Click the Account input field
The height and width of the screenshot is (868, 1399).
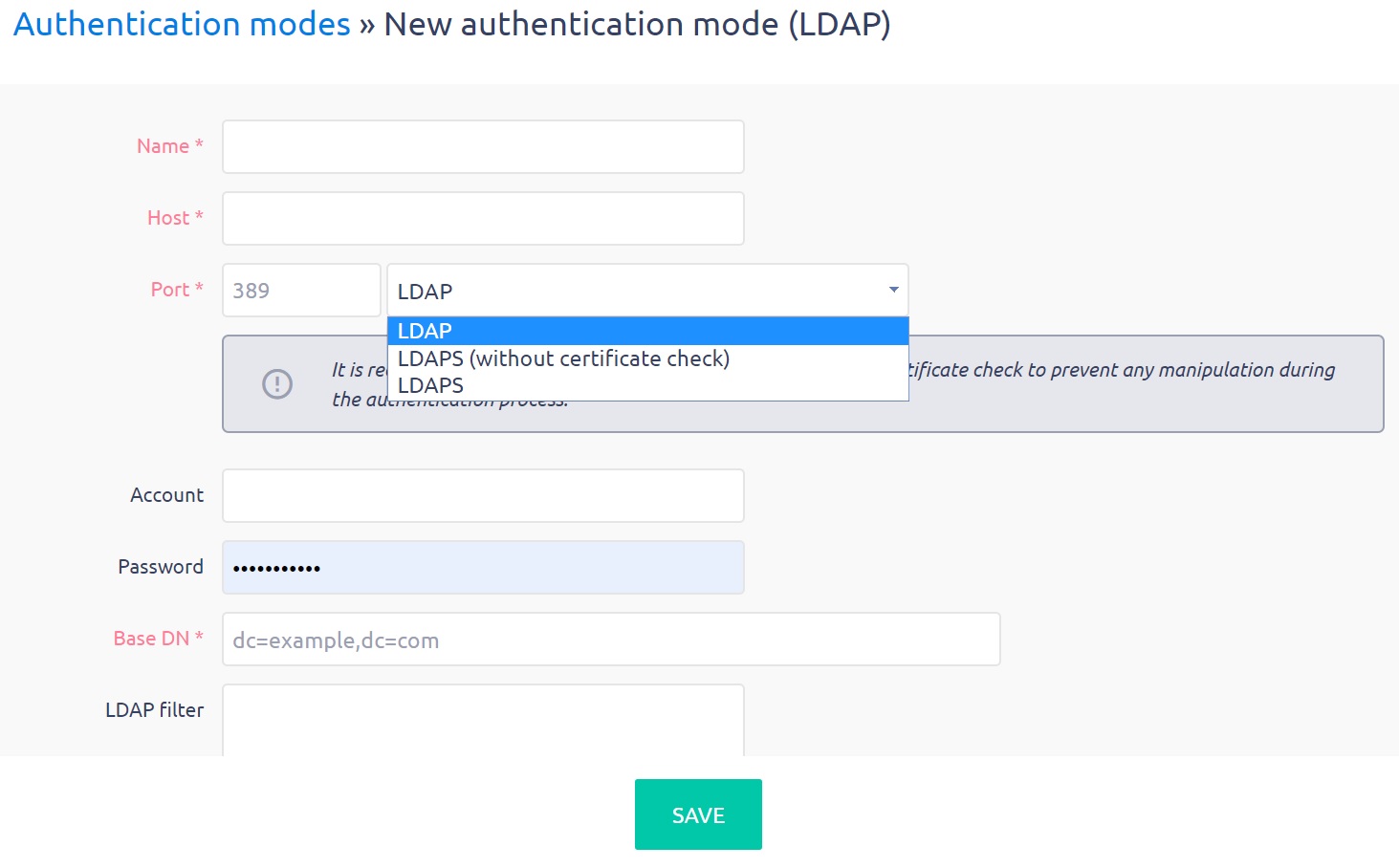(x=482, y=495)
